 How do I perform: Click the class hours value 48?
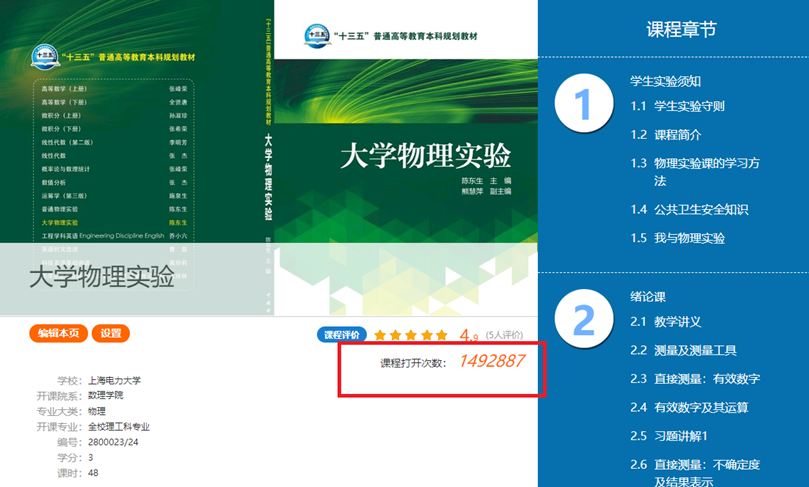(93, 473)
